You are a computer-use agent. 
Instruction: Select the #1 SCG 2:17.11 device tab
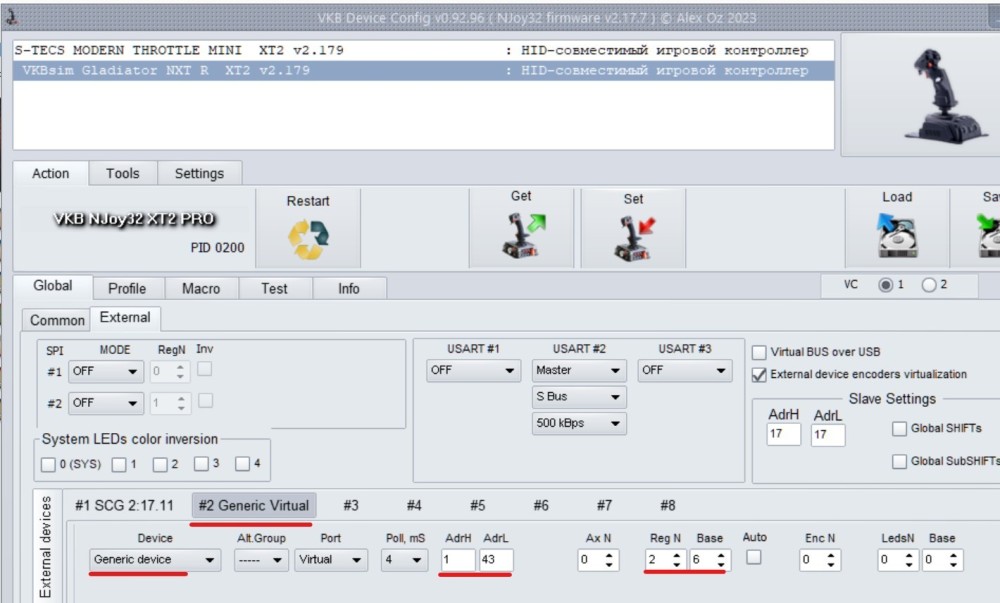tap(124, 505)
